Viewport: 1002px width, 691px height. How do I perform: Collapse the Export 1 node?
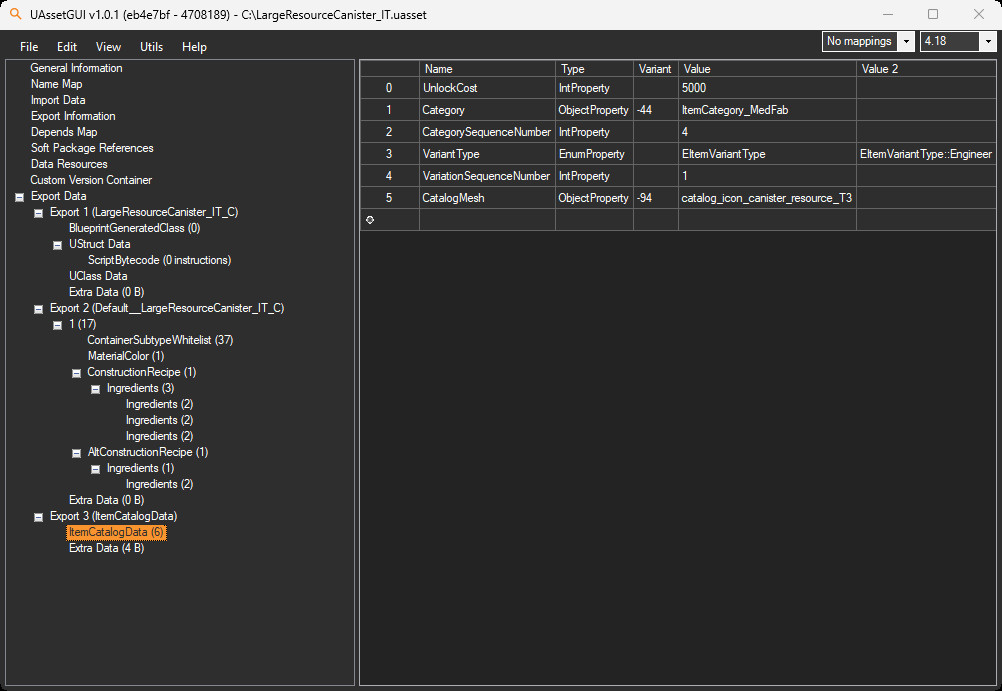pos(38,213)
